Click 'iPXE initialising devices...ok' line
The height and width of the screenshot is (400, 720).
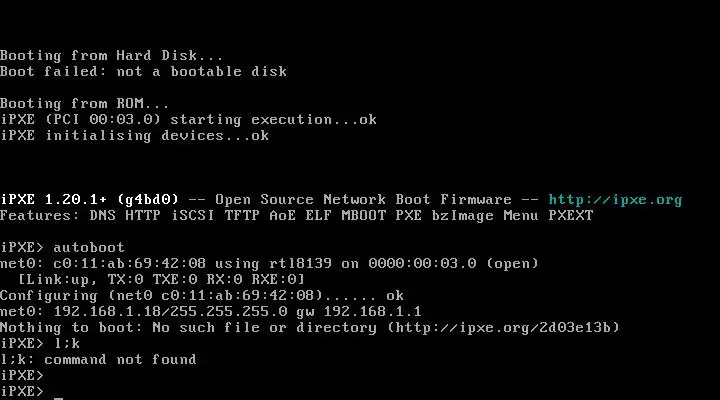pos(135,136)
